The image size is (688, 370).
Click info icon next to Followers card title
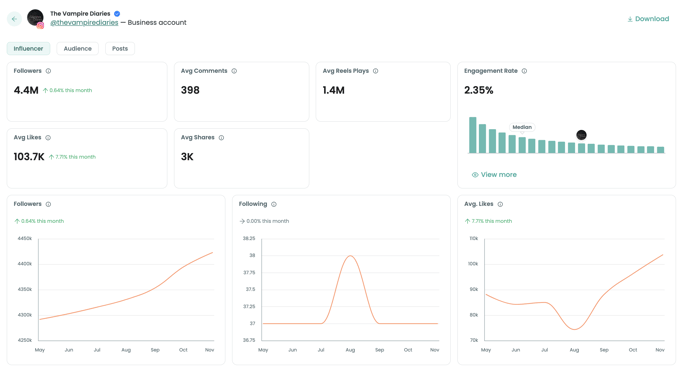tap(48, 71)
